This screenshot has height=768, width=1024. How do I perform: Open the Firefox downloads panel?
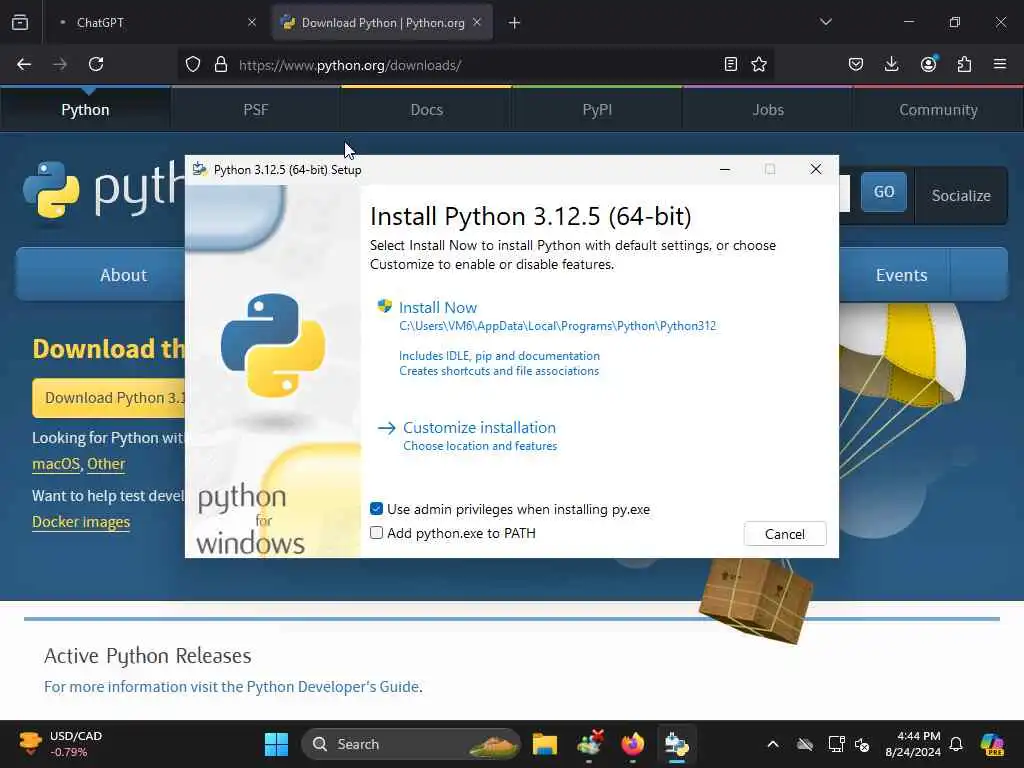[891, 64]
